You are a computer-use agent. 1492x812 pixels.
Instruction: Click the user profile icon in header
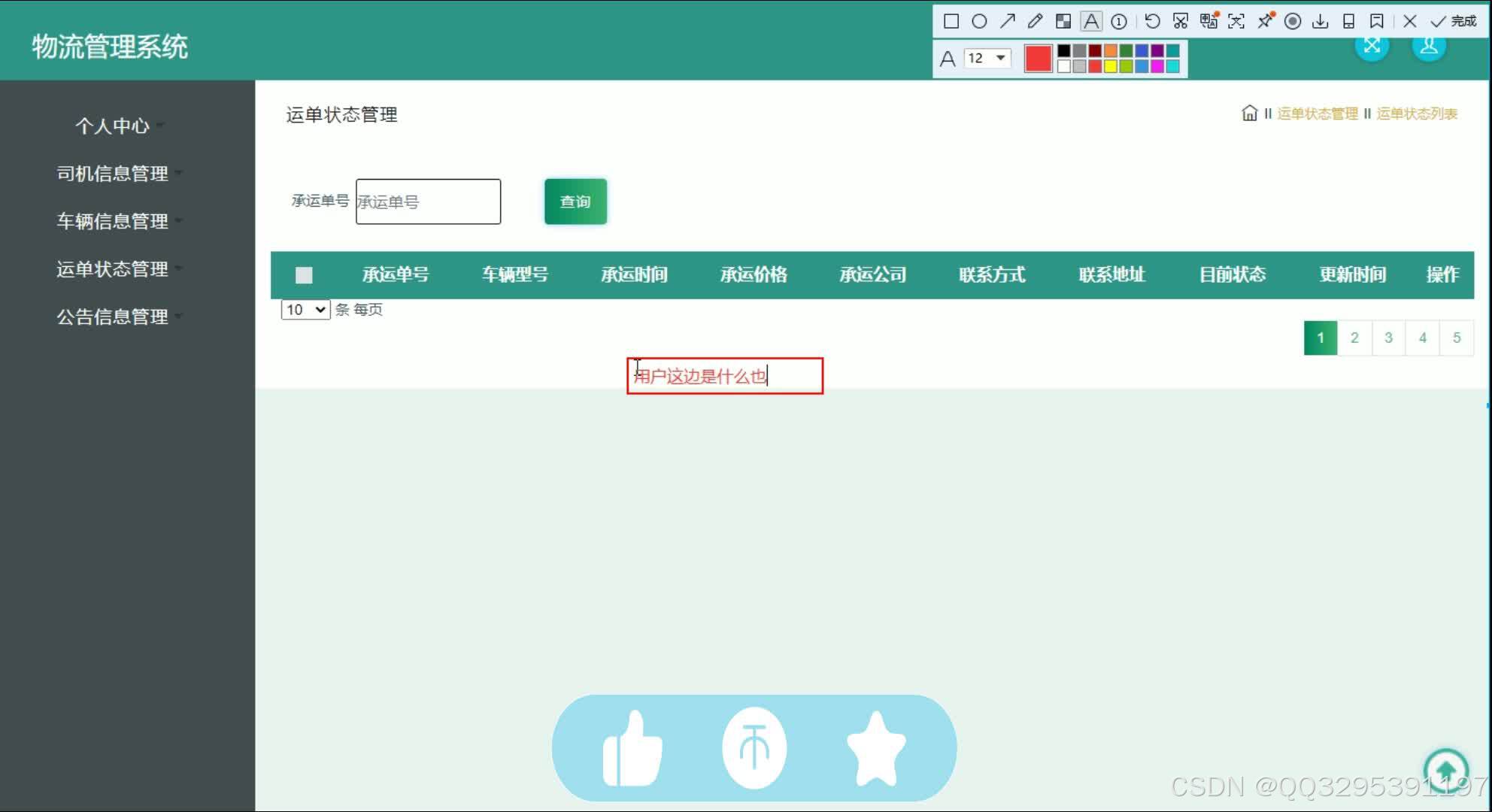(1429, 45)
